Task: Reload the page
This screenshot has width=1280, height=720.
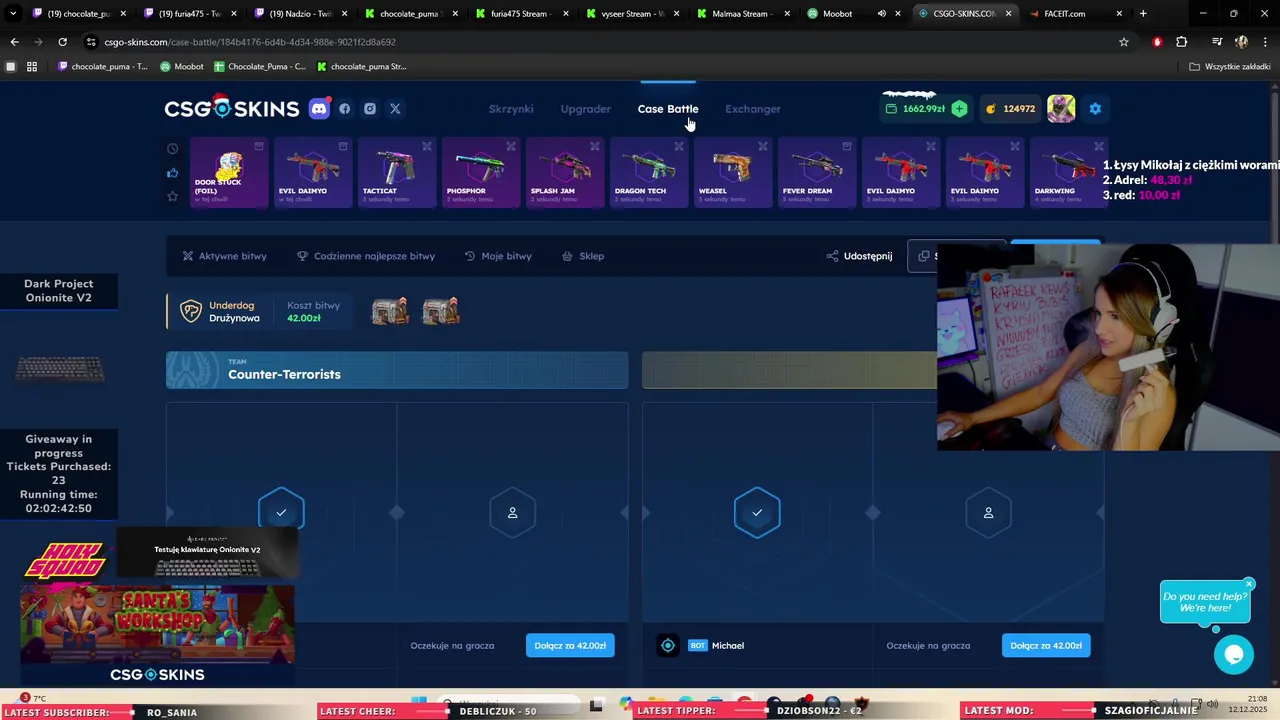Action: coord(62,42)
